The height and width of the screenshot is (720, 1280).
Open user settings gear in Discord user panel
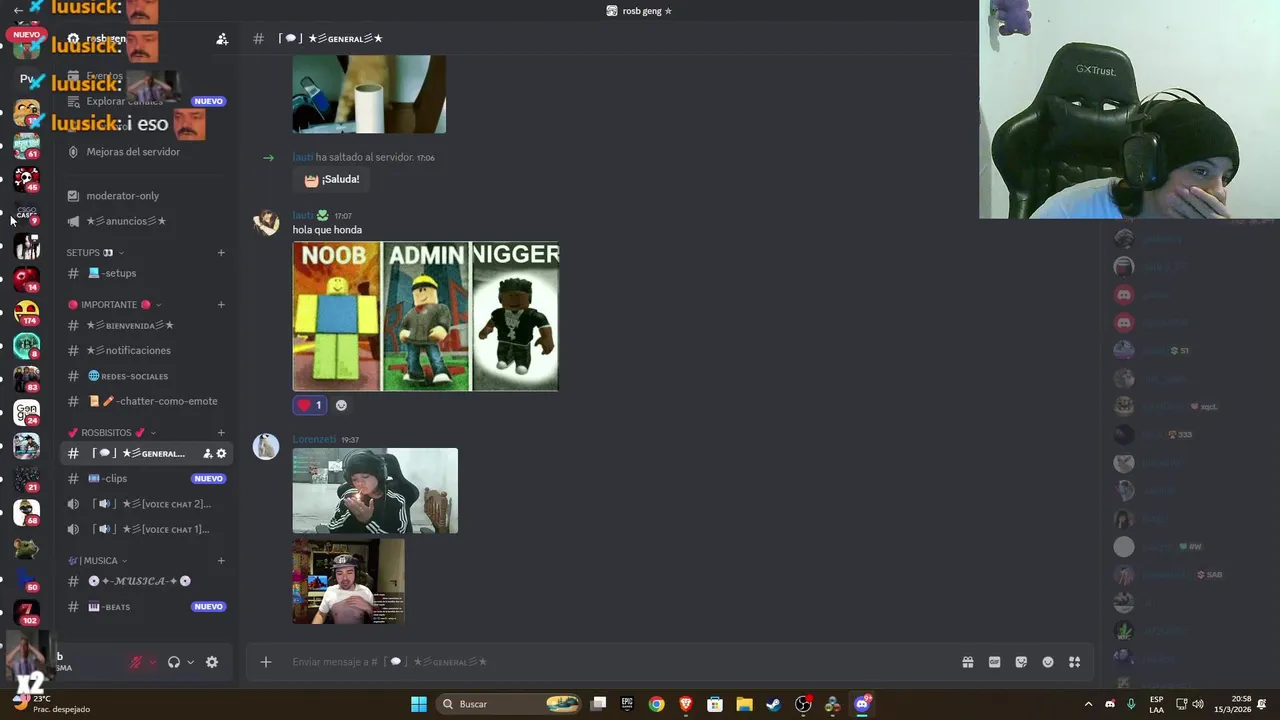(x=212, y=662)
